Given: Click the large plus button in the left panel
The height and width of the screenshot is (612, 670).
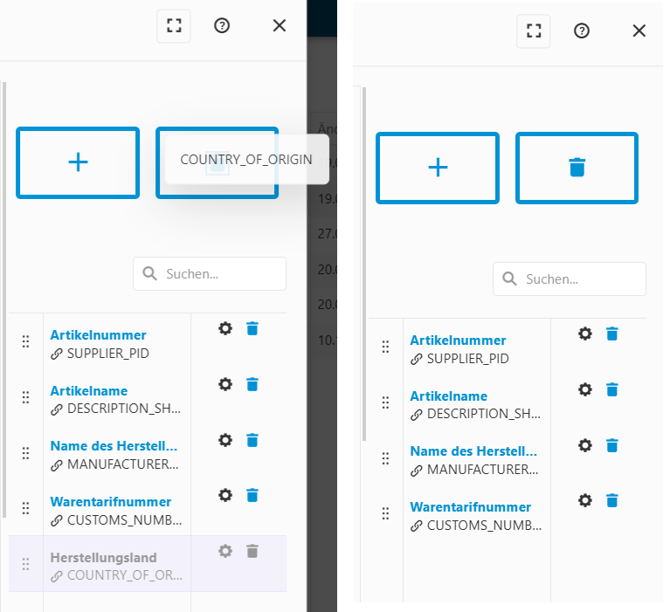Looking at the screenshot, I should pos(78,163).
